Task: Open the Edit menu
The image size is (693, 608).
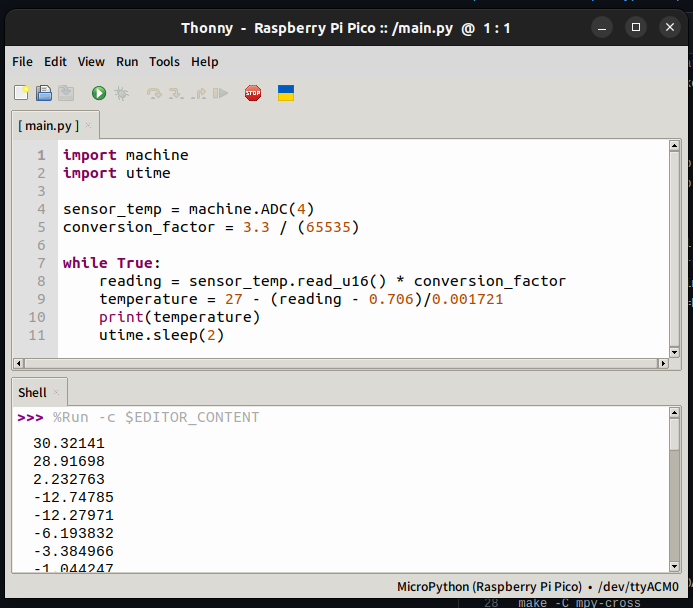Action: point(55,62)
